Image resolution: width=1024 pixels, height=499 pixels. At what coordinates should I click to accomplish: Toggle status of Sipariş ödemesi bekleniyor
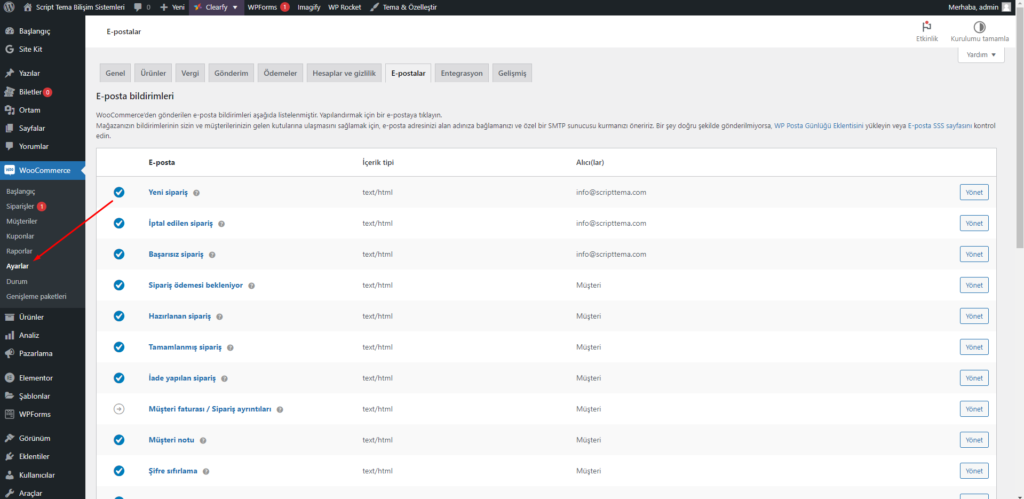pyautogui.click(x=119, y=285)
